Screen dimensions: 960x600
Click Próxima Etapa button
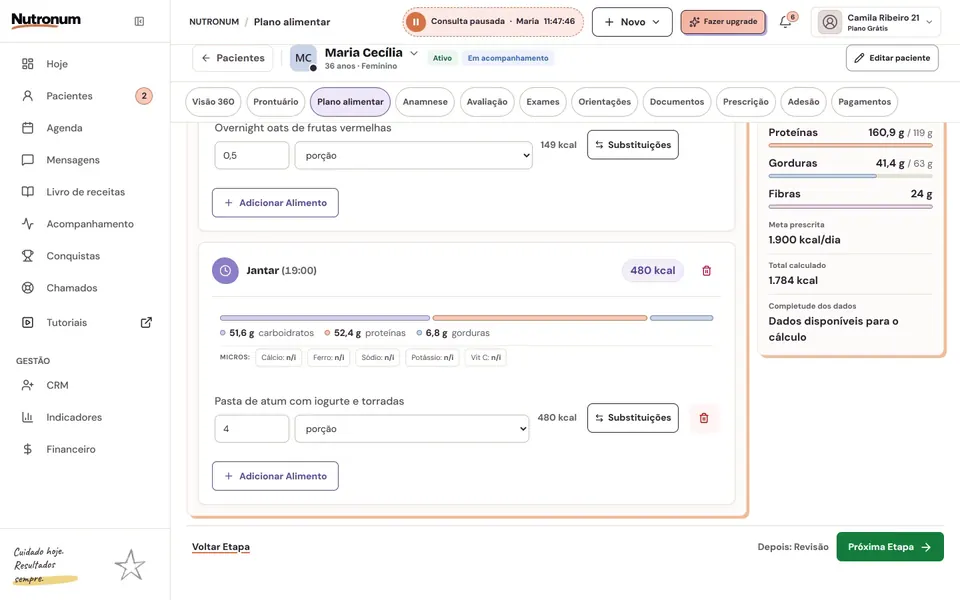[x=890, y=547]
